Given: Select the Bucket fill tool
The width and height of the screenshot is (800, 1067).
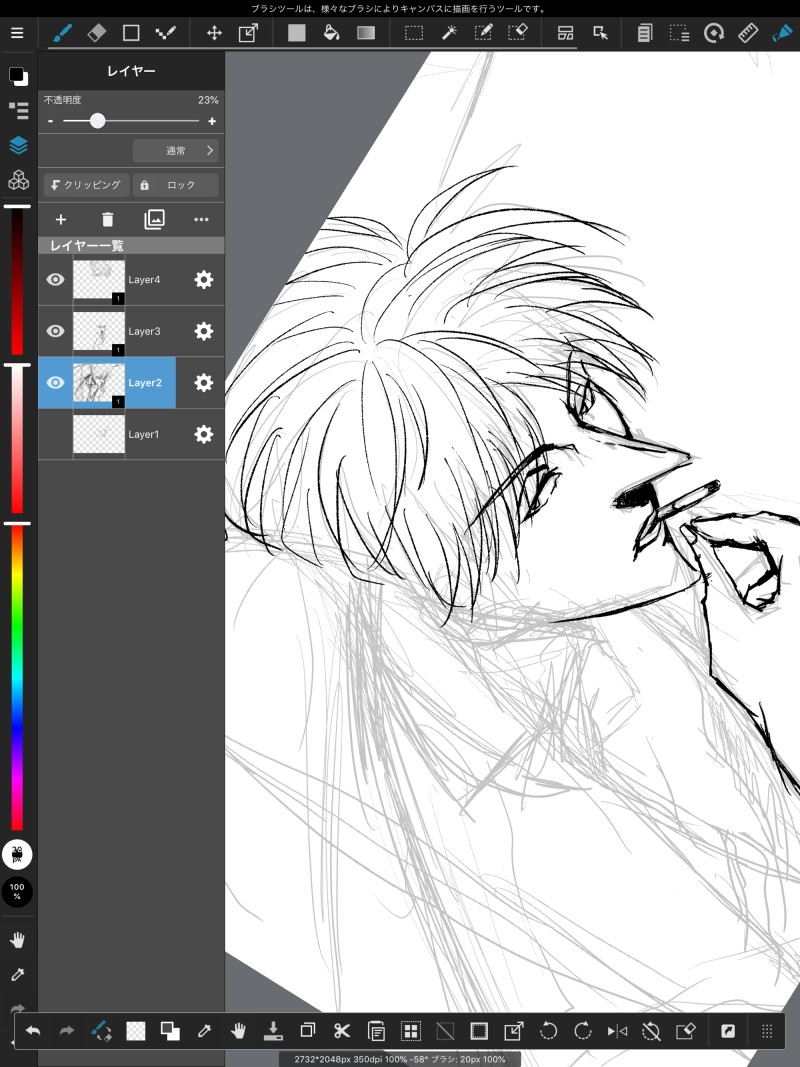Looking at the screenshot, I should (331, 33).
